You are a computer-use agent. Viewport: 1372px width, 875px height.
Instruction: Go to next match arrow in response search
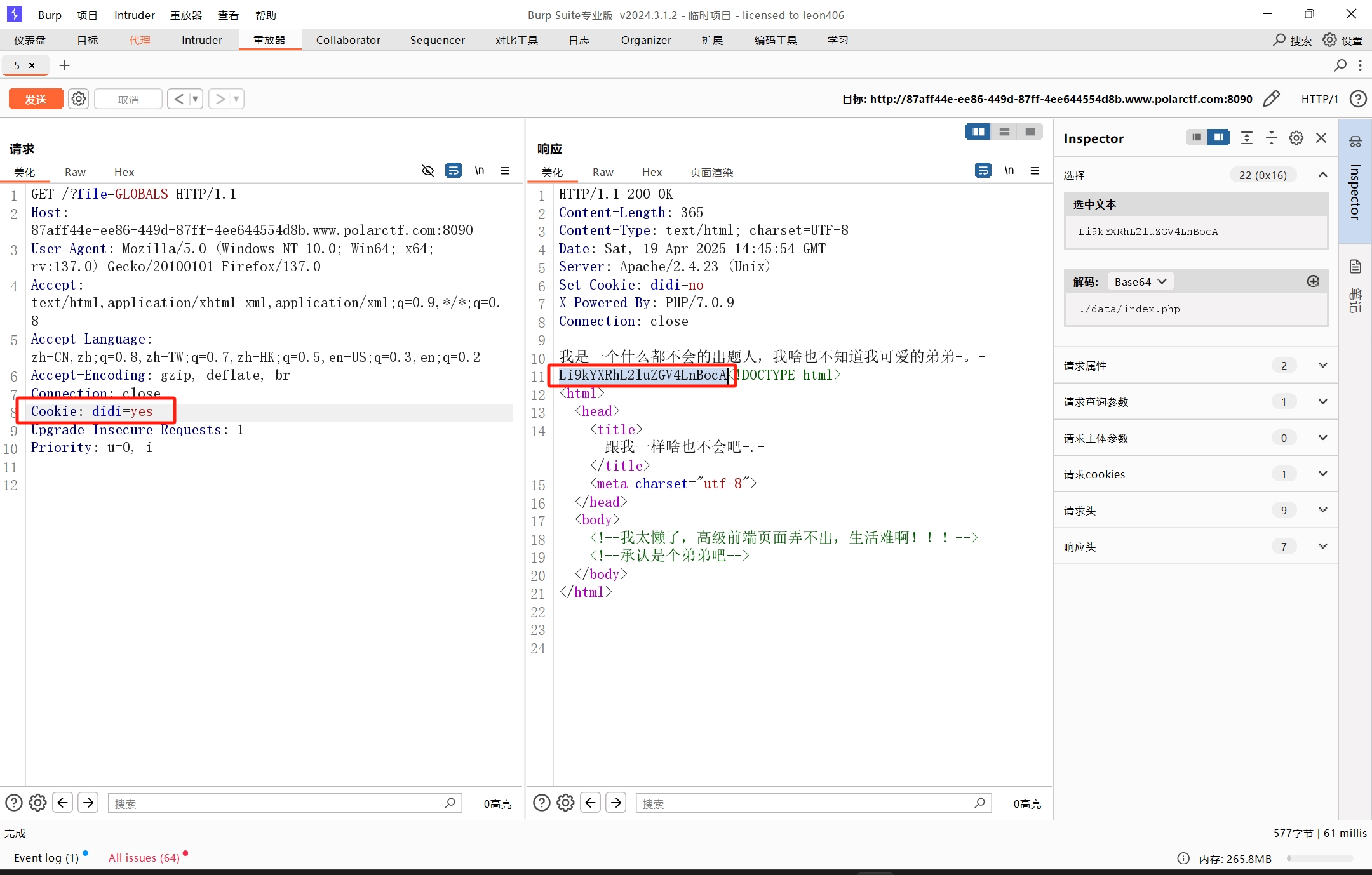616,803
